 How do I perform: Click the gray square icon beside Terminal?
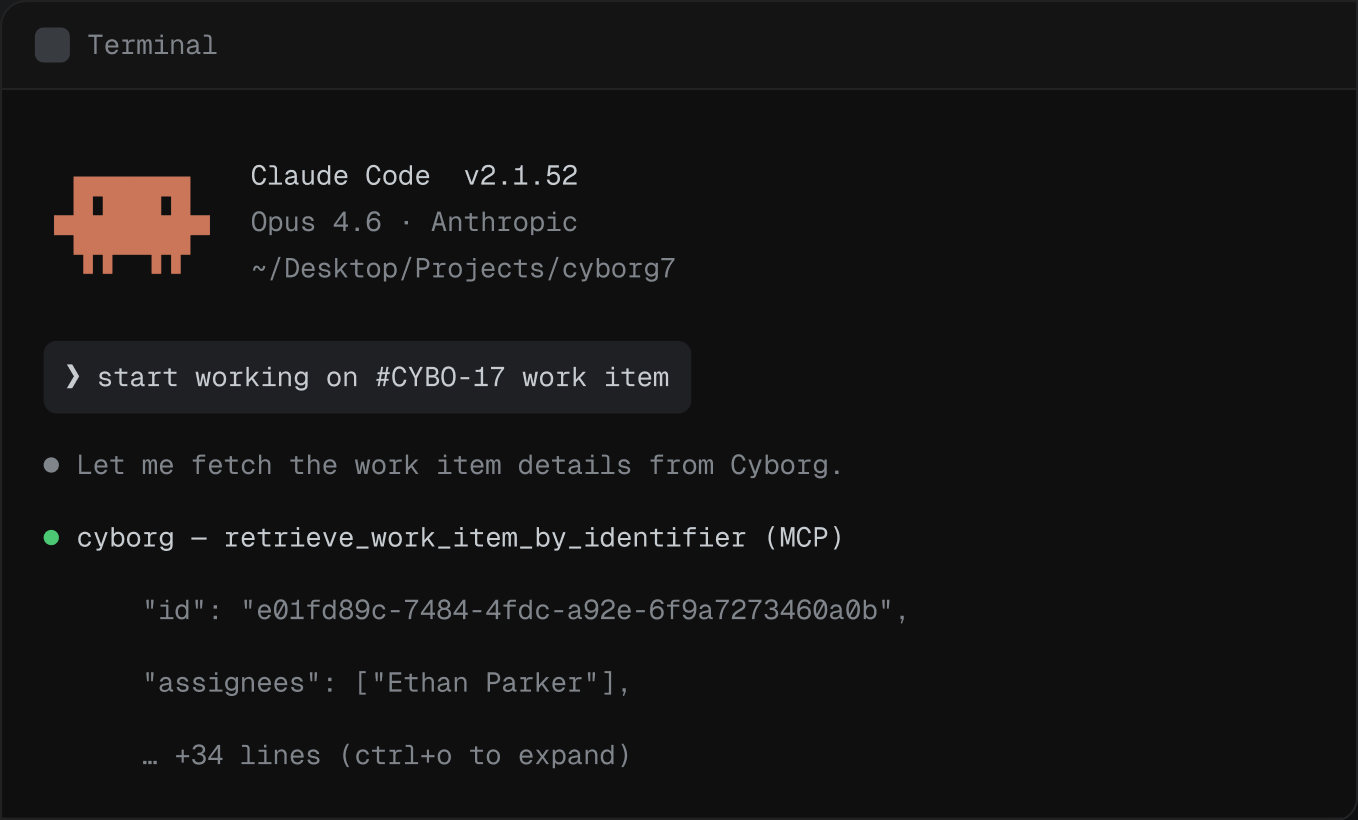coord(52,45)
